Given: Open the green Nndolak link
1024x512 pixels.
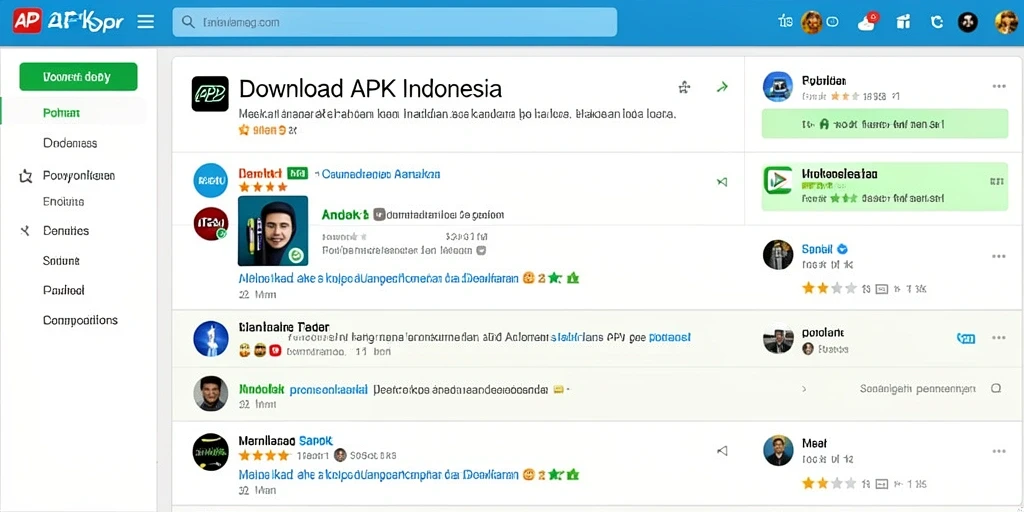Looking at the screenshot, I should coord(261,389).
